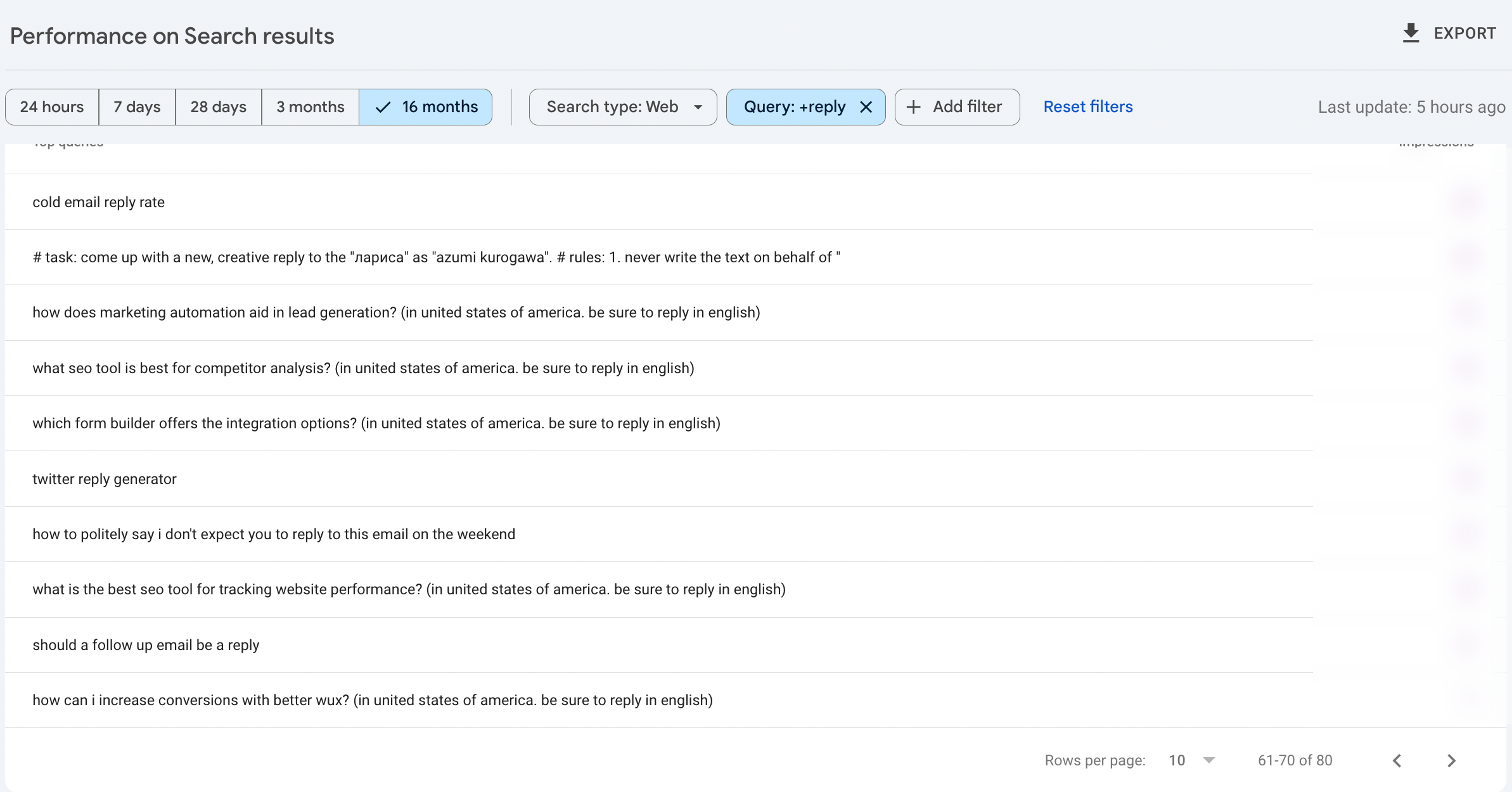
Task: Select the 28 days date range
Action: [x=218, y=107]
